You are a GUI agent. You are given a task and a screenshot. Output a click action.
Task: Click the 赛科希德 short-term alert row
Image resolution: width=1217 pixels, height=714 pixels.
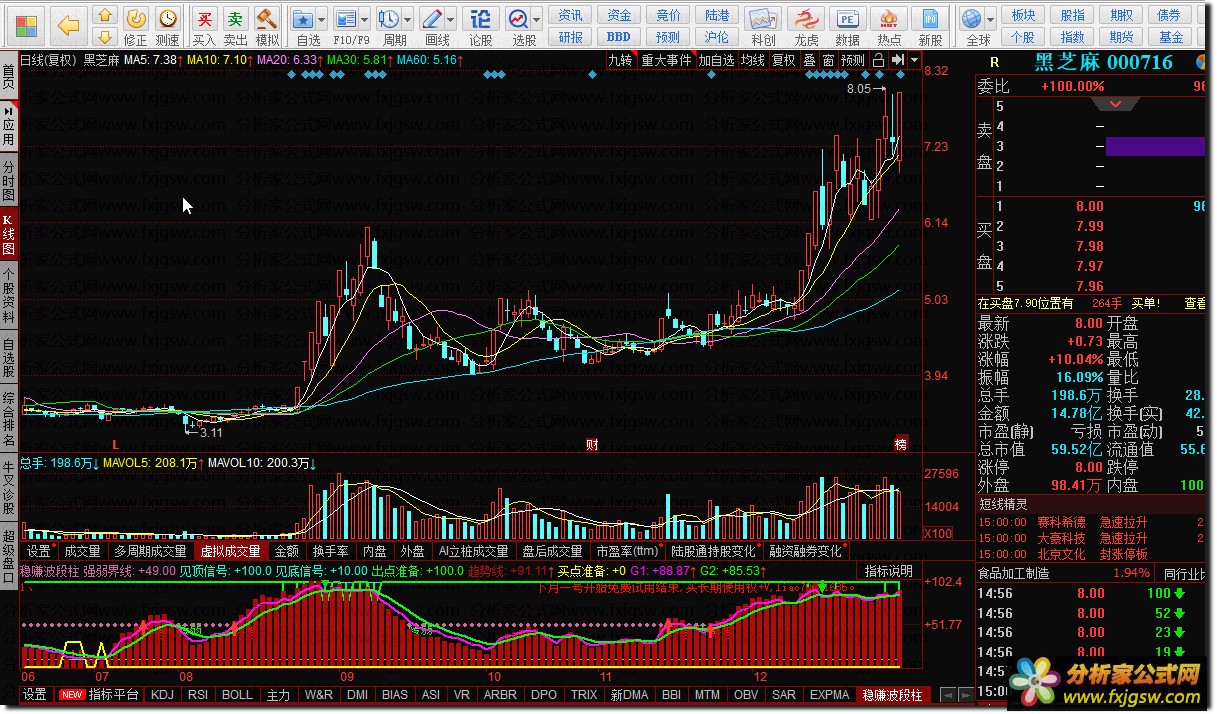coord(1092,522)
